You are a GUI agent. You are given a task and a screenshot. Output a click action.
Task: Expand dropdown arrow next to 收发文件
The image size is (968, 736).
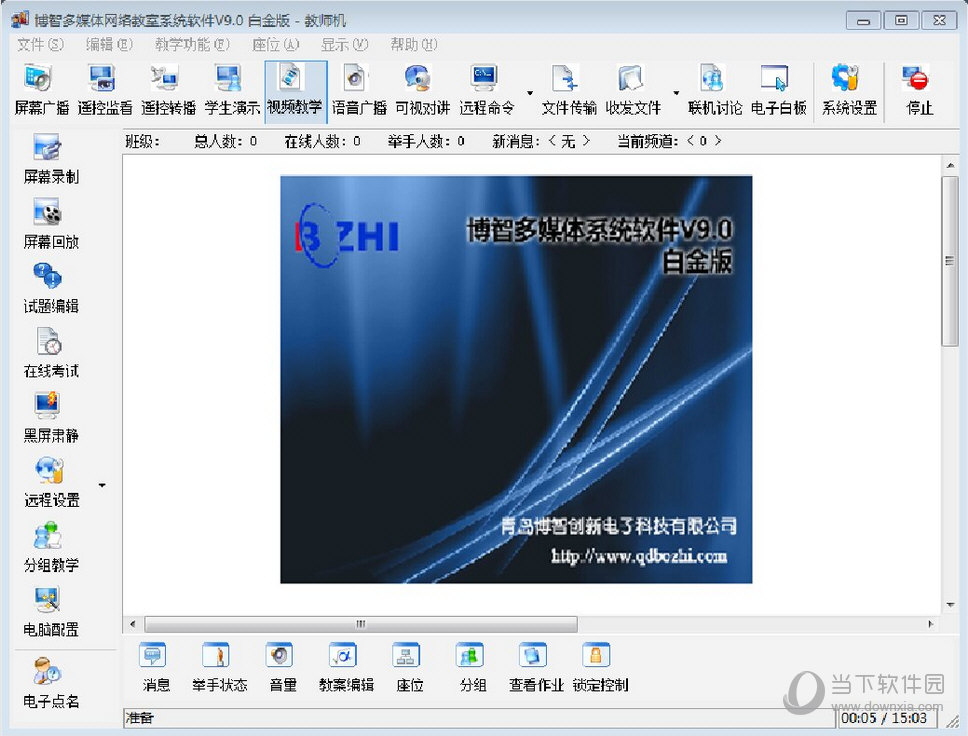tap(676, 93)
